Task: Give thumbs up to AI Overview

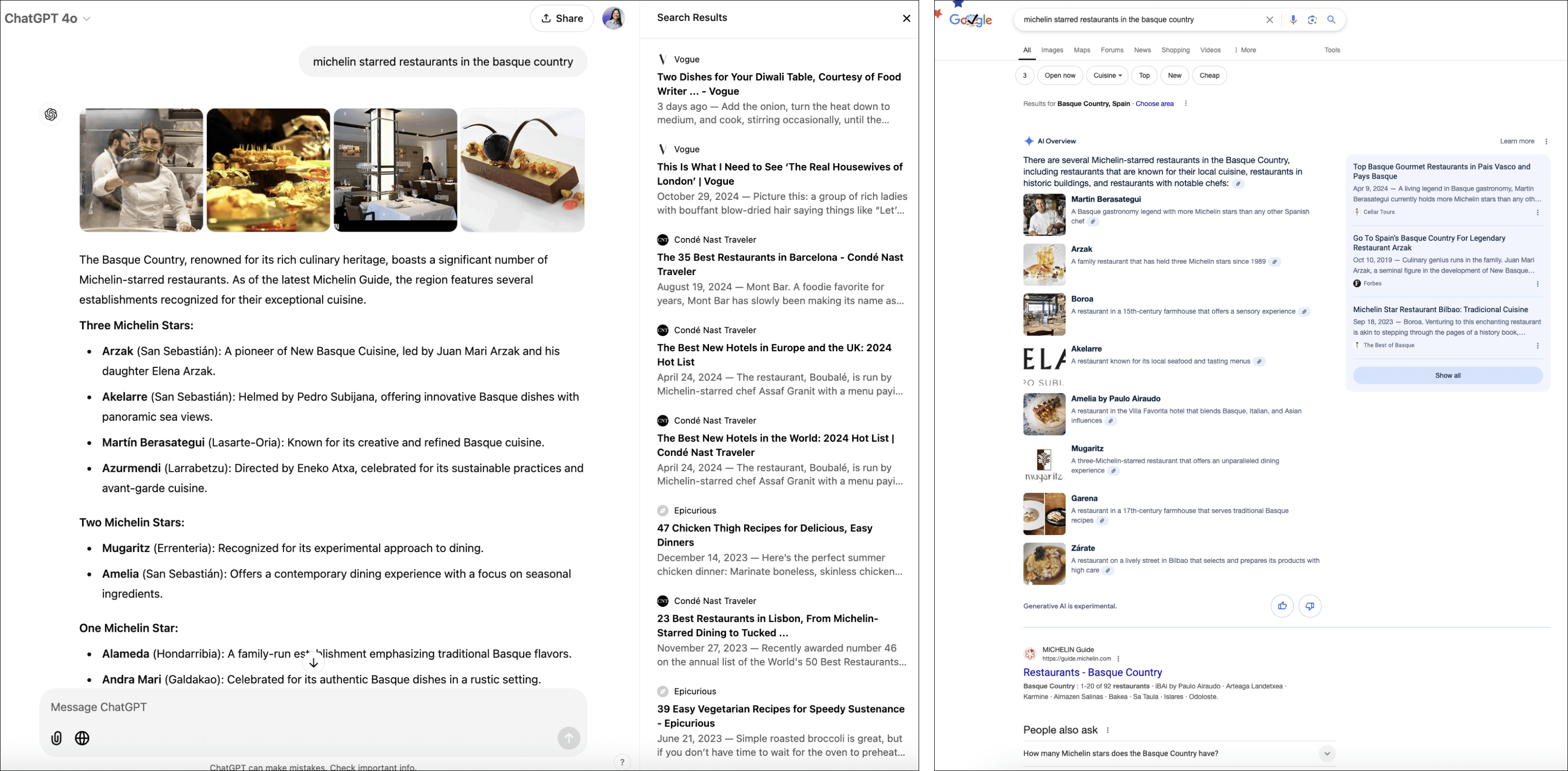Action: coord(1282,606)
